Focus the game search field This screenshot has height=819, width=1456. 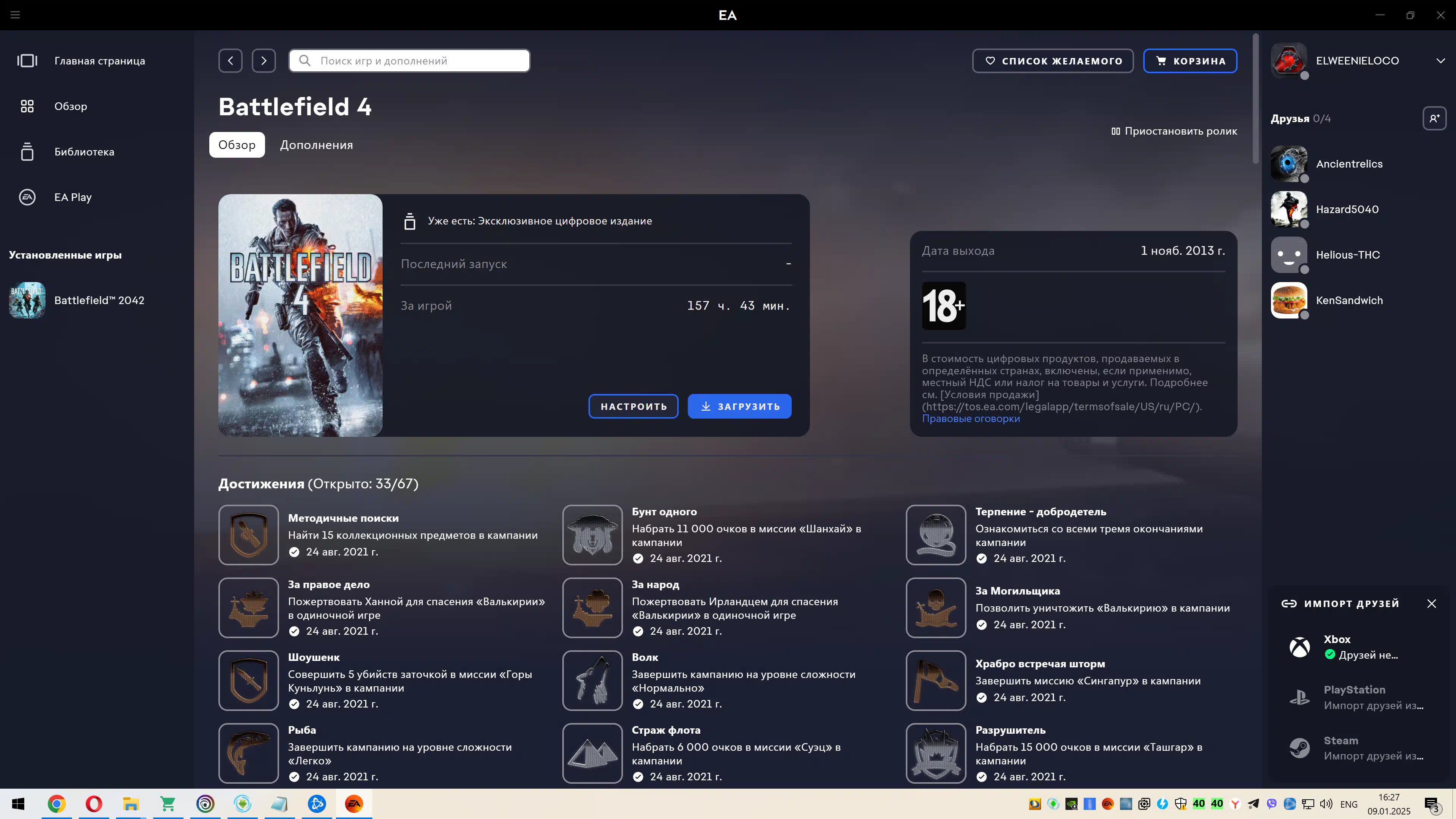tap(409, 61)
